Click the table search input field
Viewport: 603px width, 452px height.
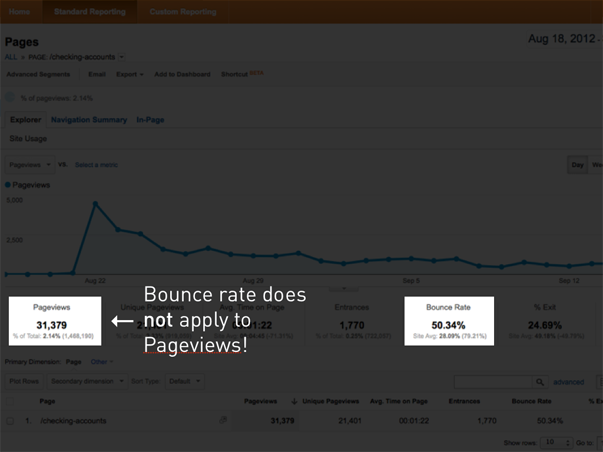[493, 382]
